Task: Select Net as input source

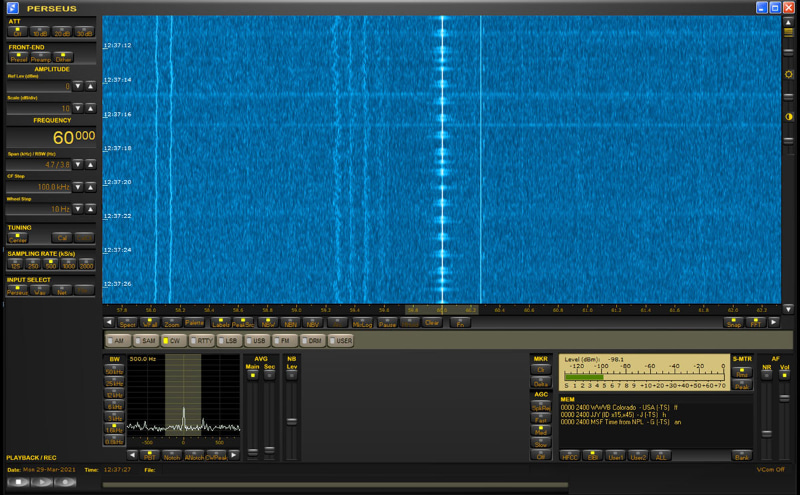Action: 62,291
